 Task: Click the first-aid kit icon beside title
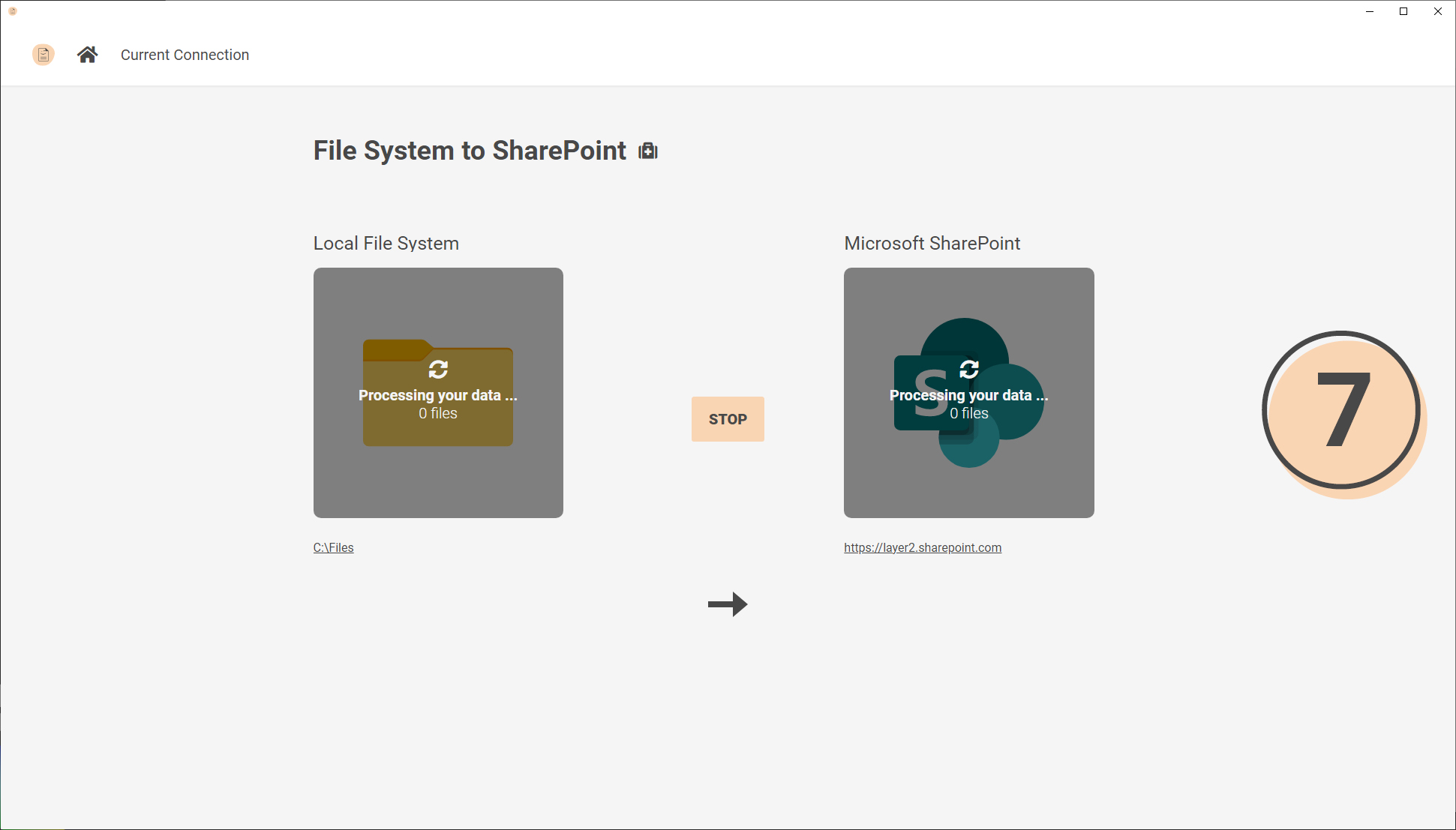648,151
